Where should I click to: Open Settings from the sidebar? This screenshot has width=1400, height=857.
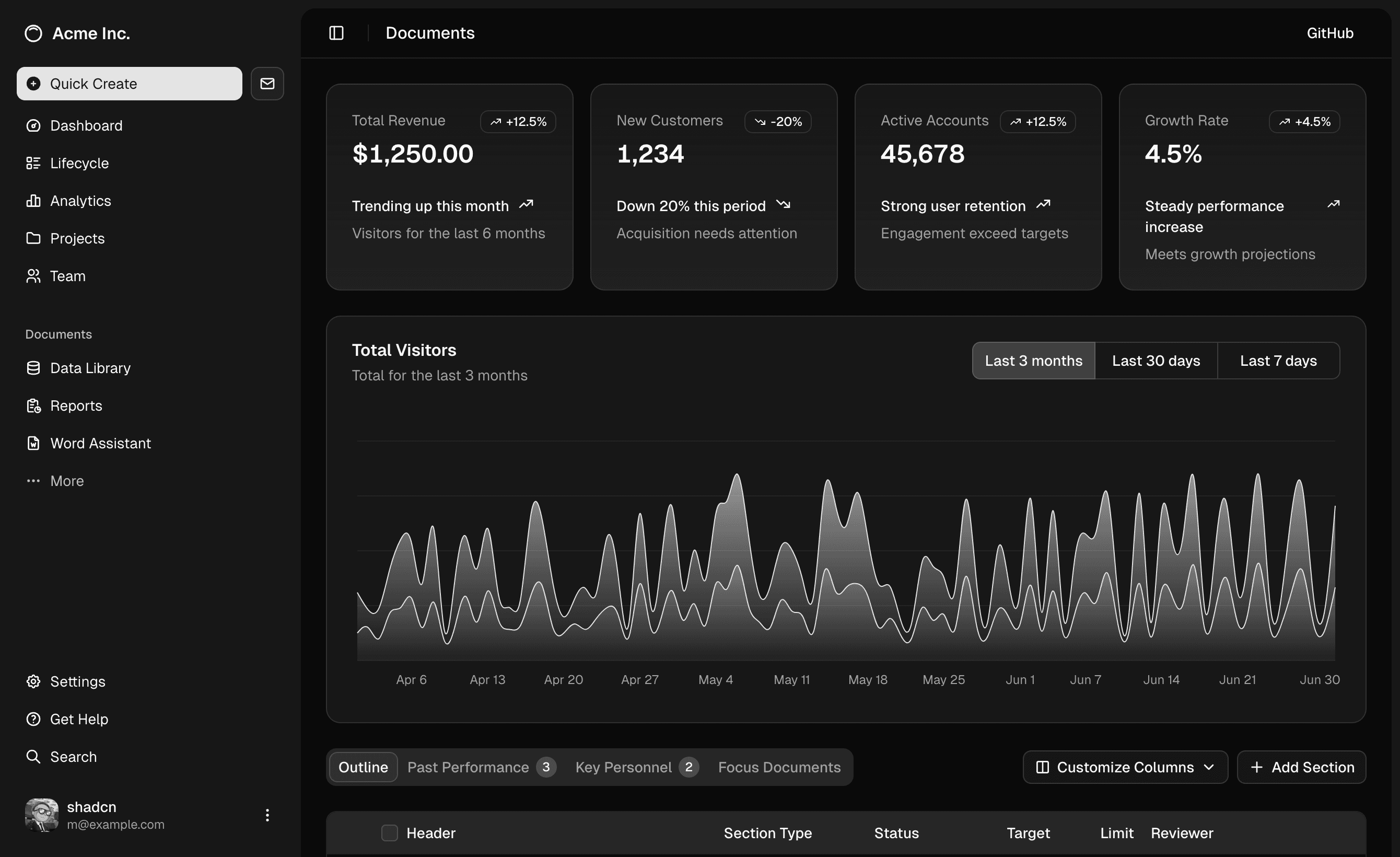coord(77,681)
